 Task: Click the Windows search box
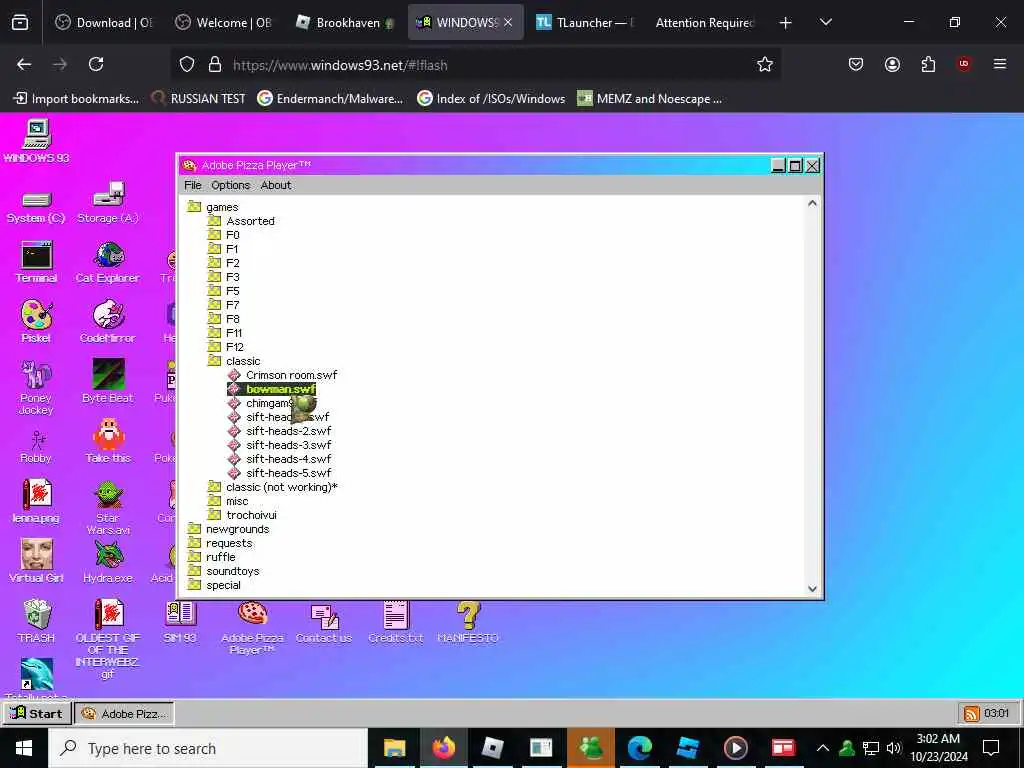coord(208,748)
